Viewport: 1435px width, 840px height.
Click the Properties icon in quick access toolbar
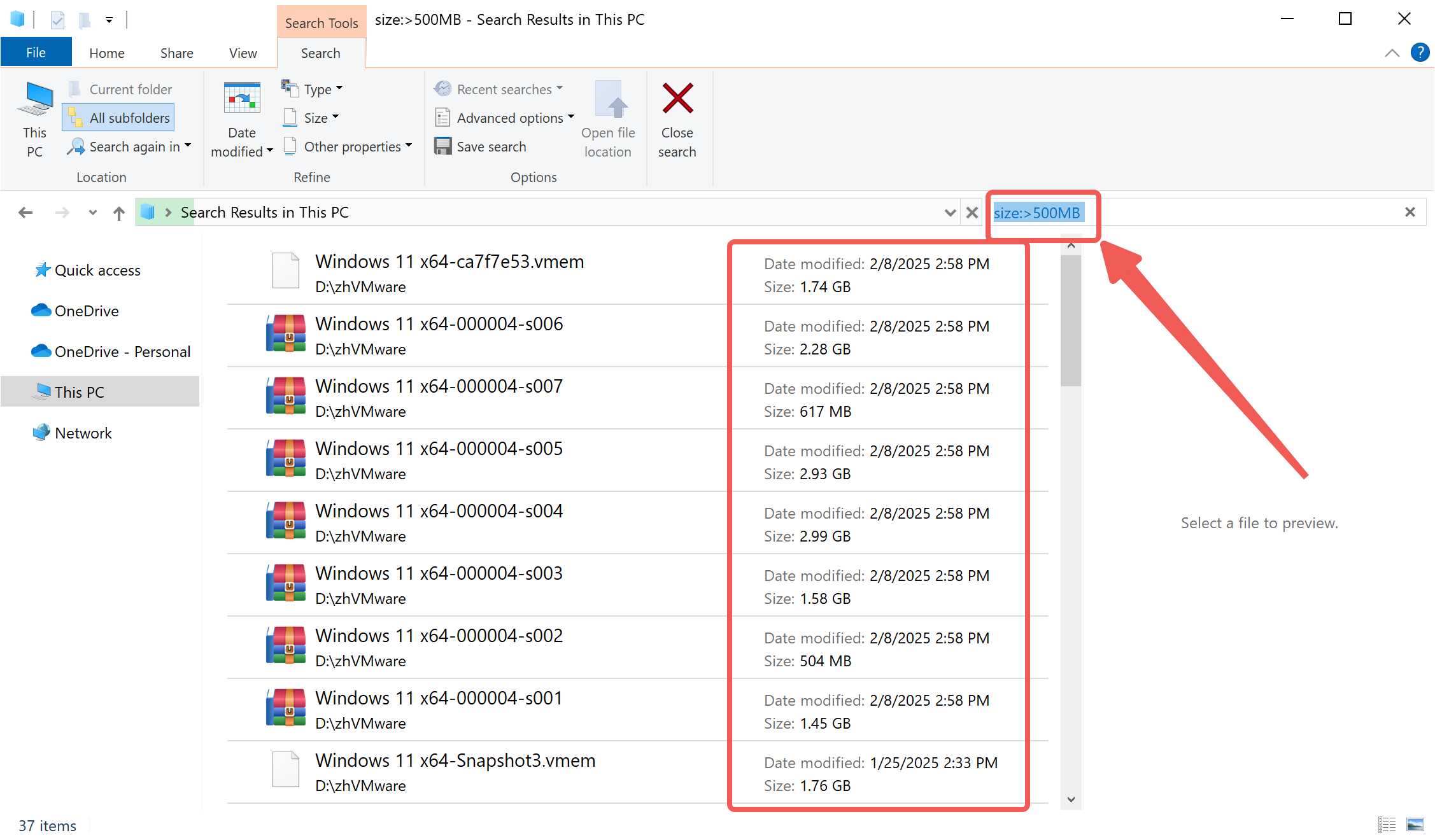point(57,20)
